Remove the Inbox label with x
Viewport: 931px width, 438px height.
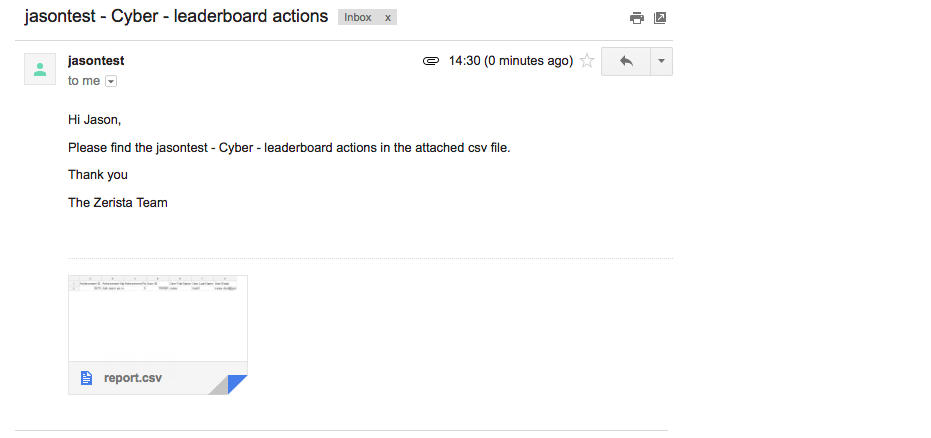click(388, 17)
